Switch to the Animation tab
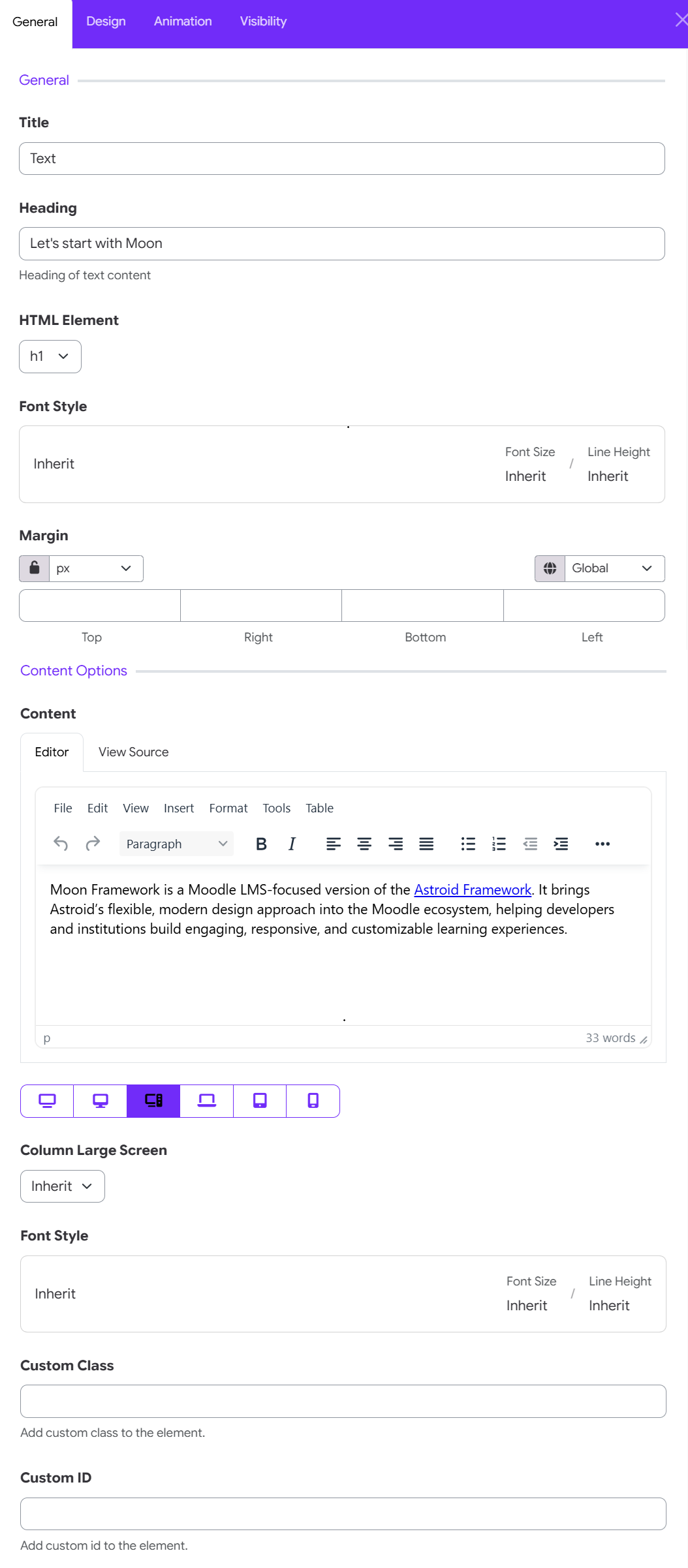 (x=183, y=22)
